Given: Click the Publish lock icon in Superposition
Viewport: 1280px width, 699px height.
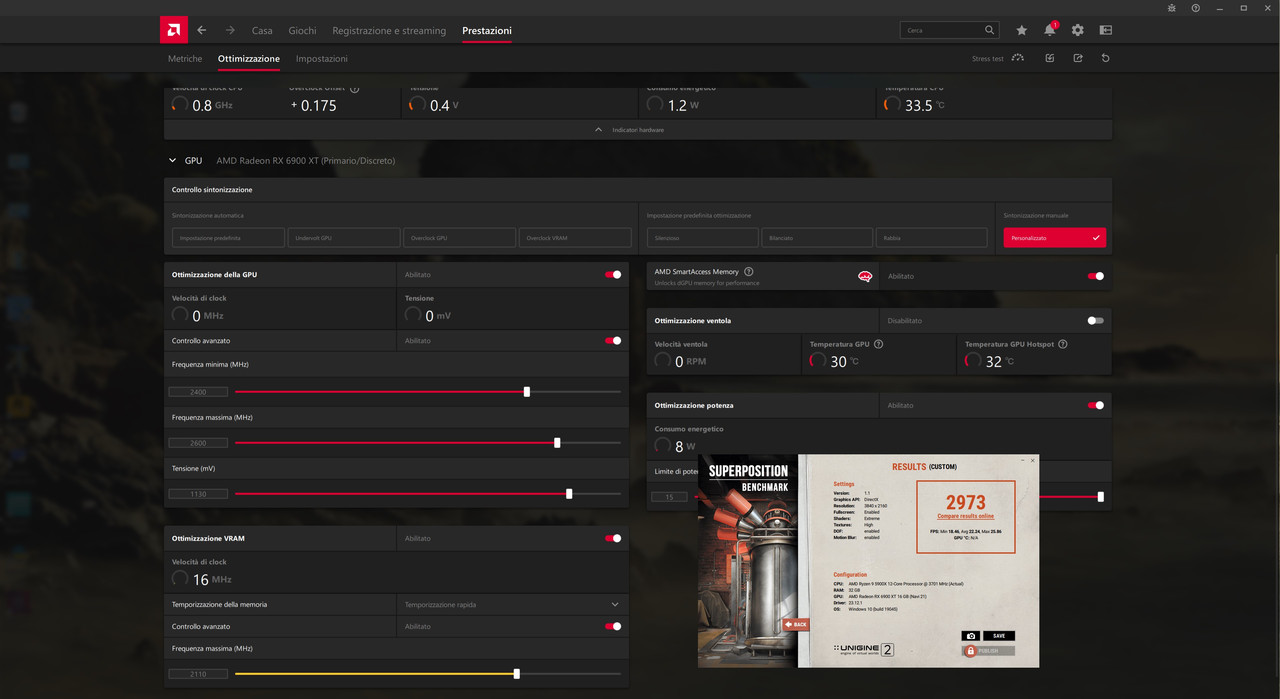Looking at the screenshot, I should point(969,651).
